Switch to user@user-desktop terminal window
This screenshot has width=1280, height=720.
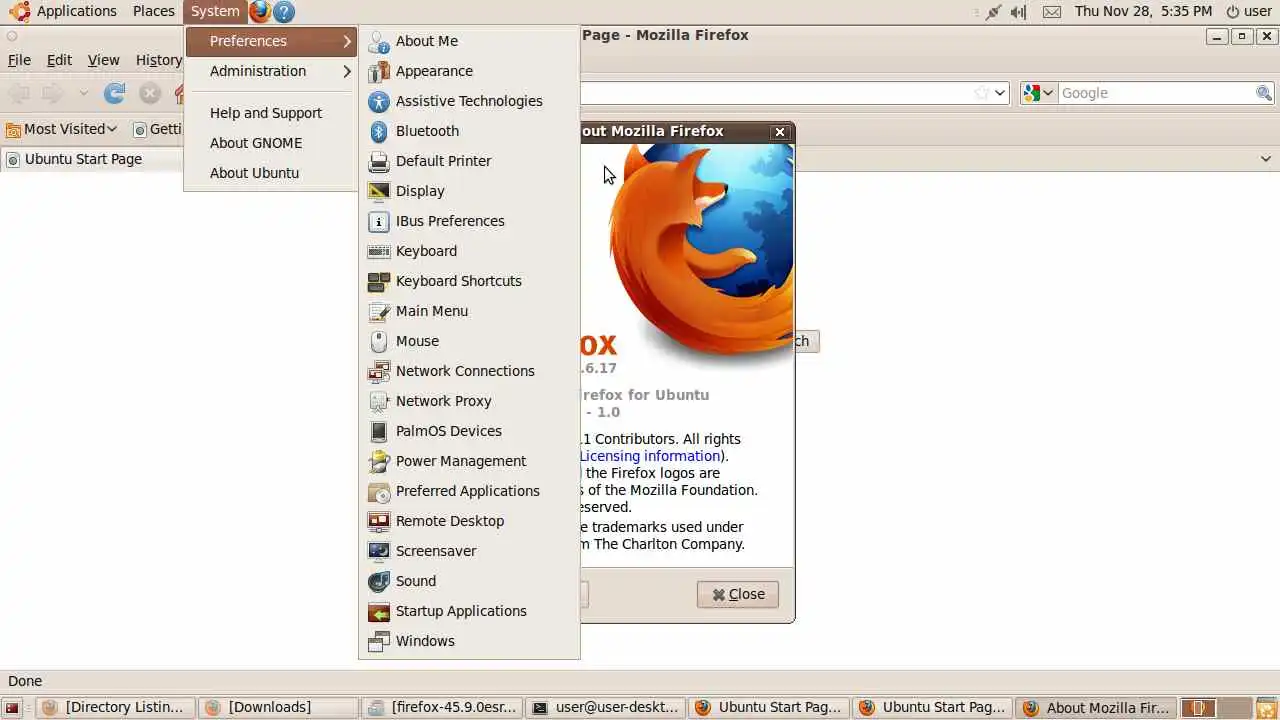coord(606,707)
